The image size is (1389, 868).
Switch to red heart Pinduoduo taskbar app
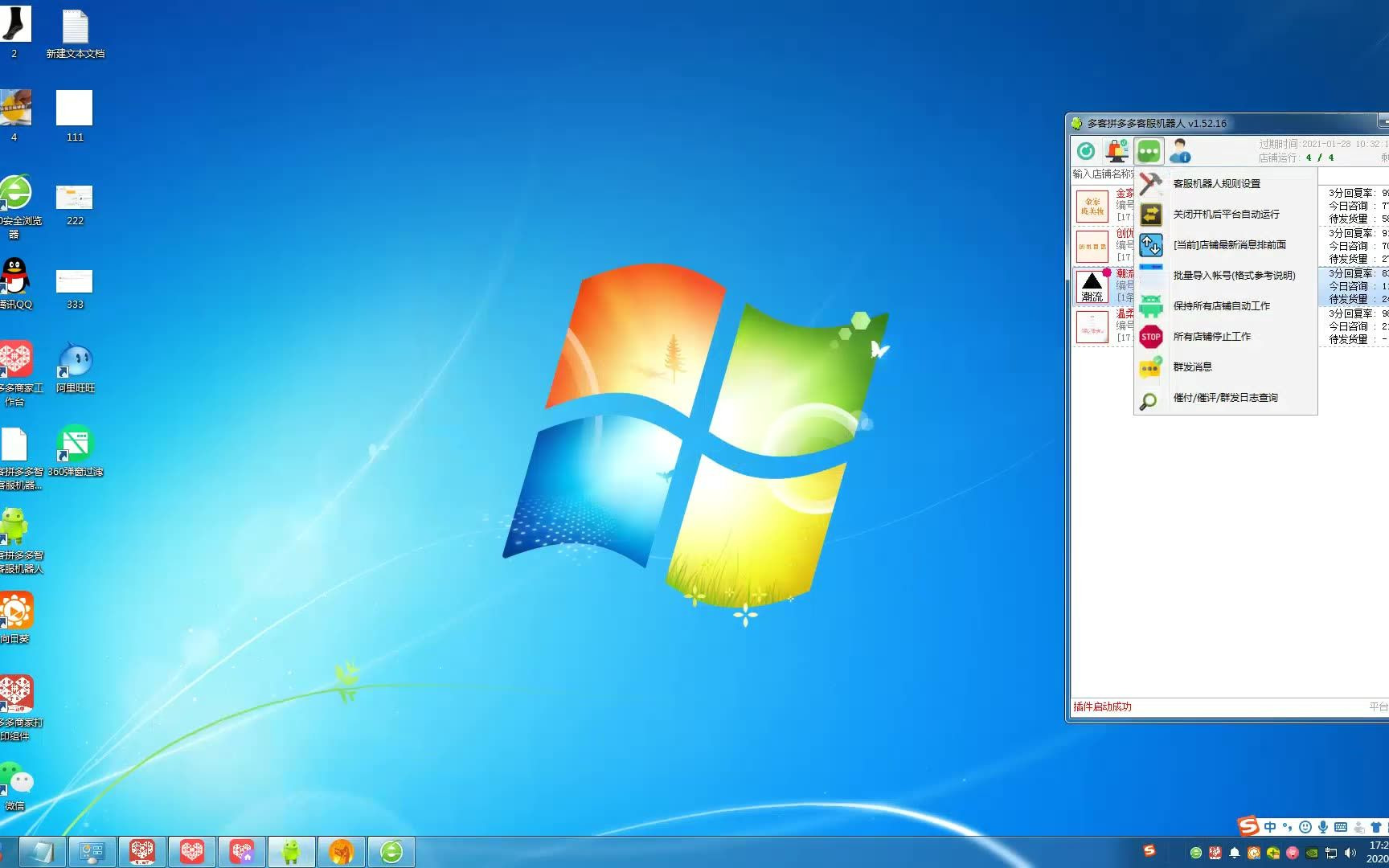191,852
